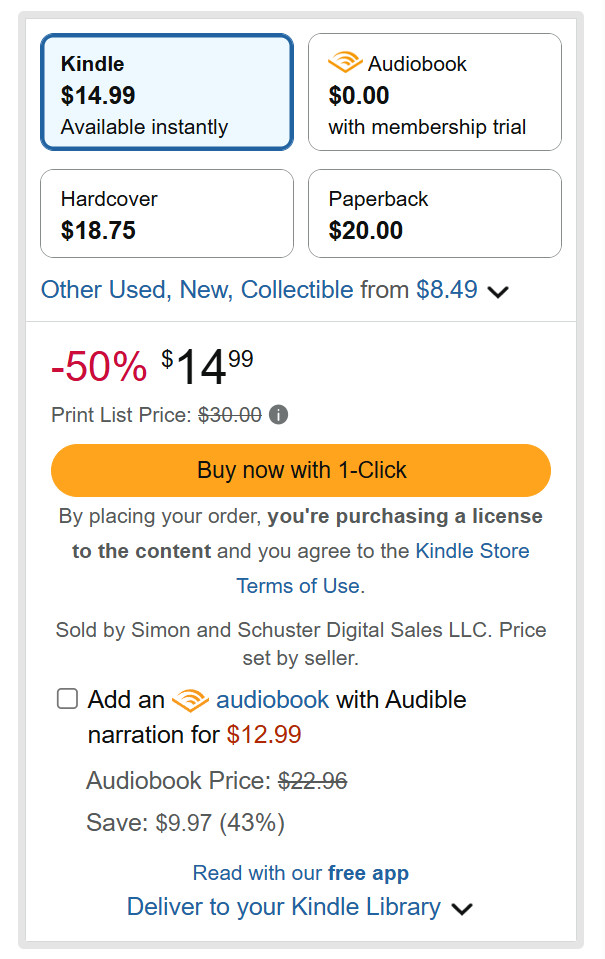This screenshot has height=959, width=605.
Task: Pick the Paperback format for $20.00
Action: (434, 213)
